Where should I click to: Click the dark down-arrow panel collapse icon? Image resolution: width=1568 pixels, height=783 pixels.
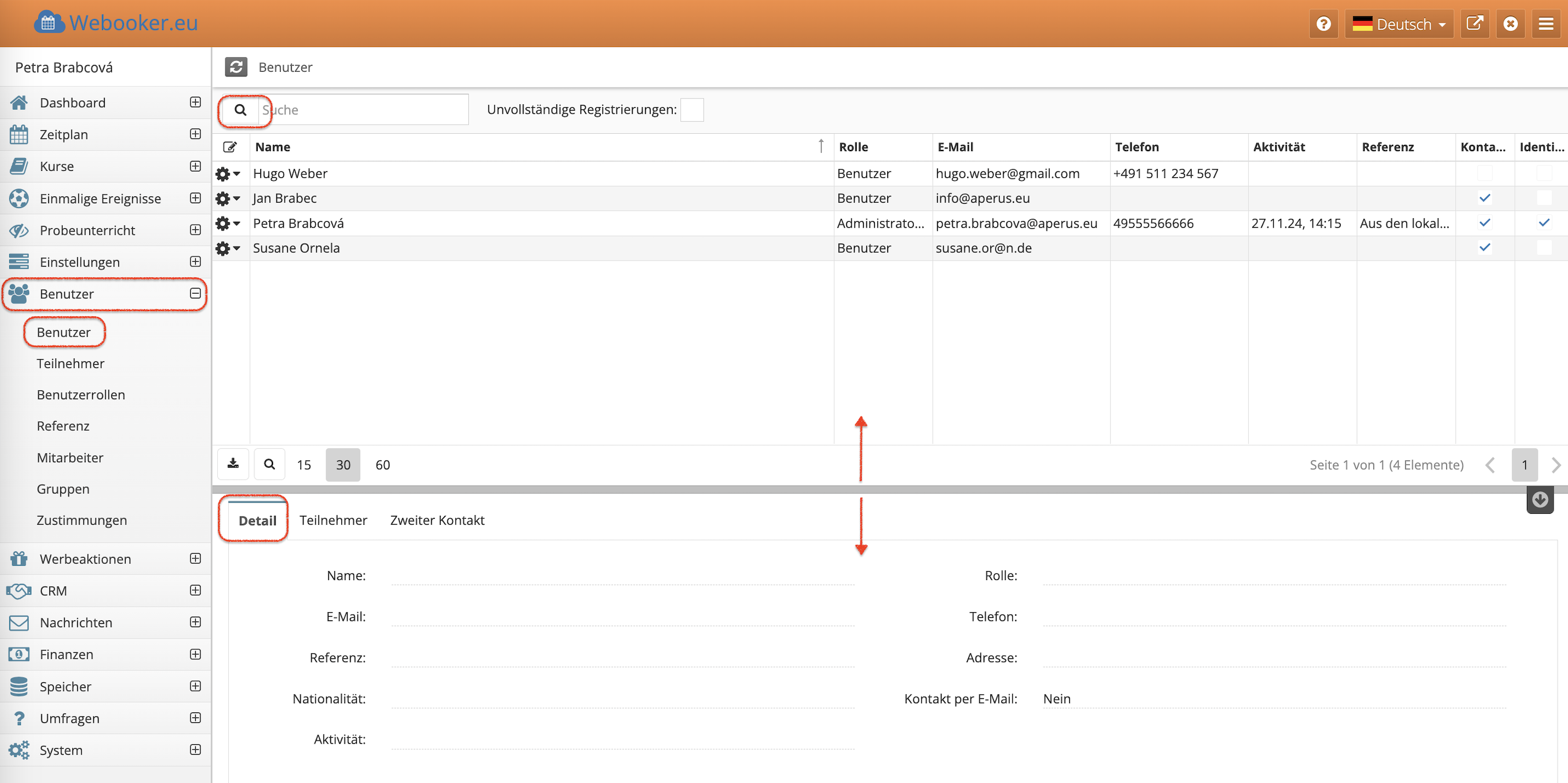[x=1540, y=499]
